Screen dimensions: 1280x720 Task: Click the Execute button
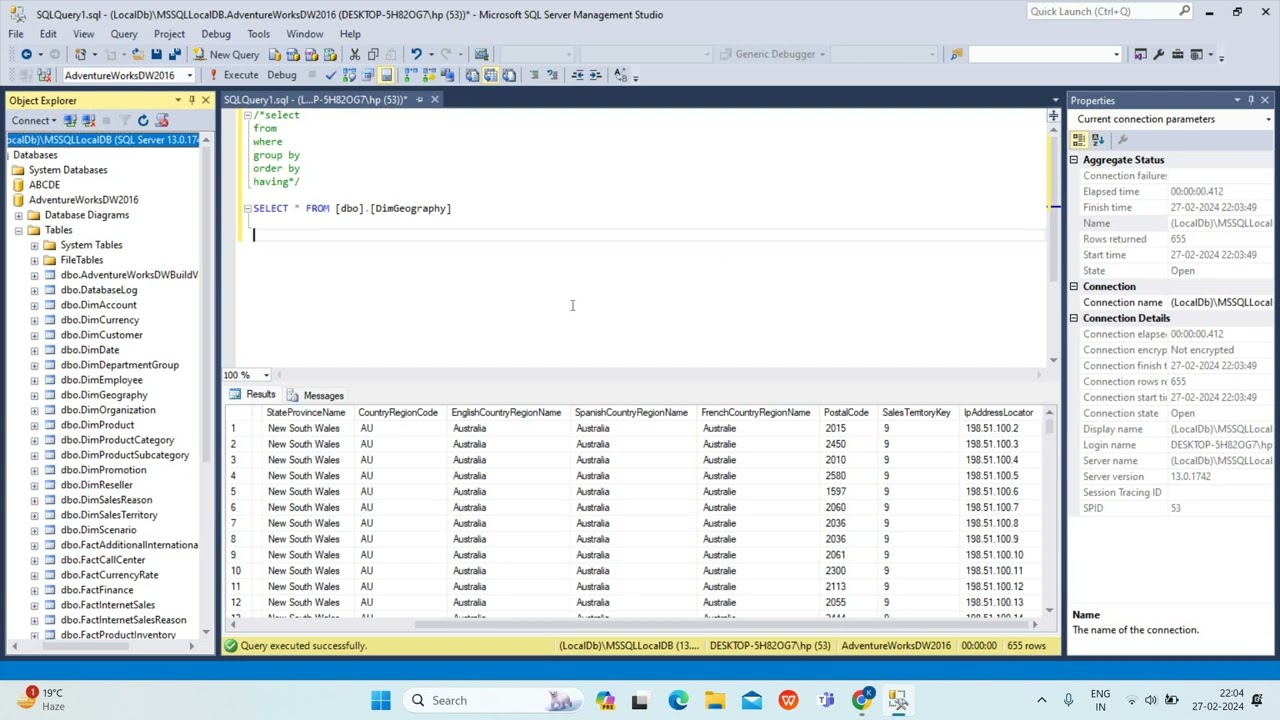pos(233,75)
